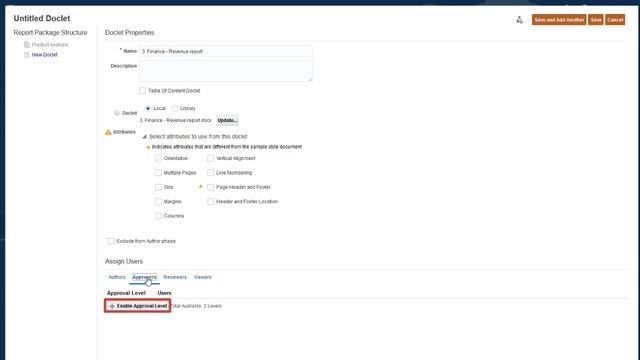
Task: Enable Page Header and Footer checkbox
Action: (x=210, y=187)
